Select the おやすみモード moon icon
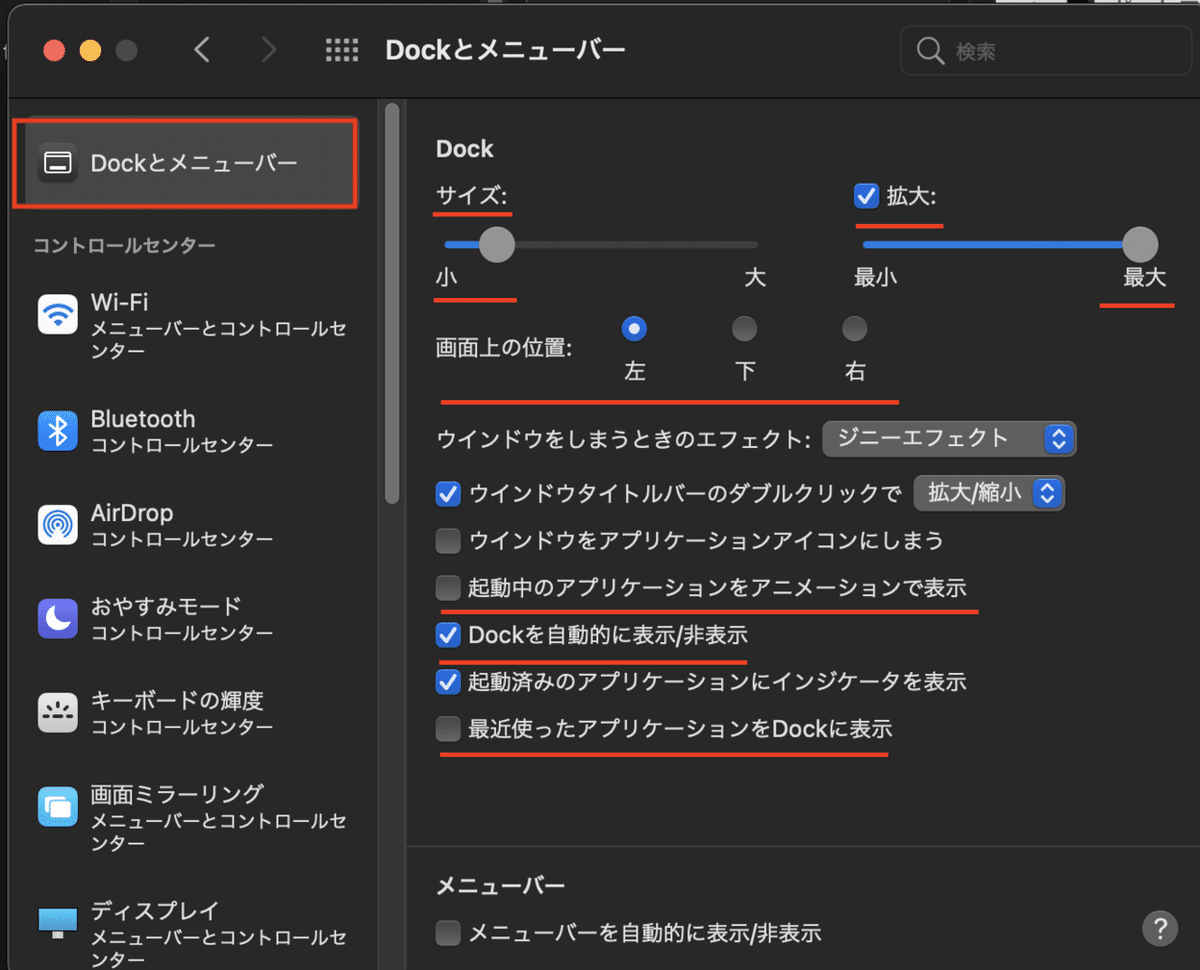Viewport: 1200px width, 970px height. coord(57,617)
